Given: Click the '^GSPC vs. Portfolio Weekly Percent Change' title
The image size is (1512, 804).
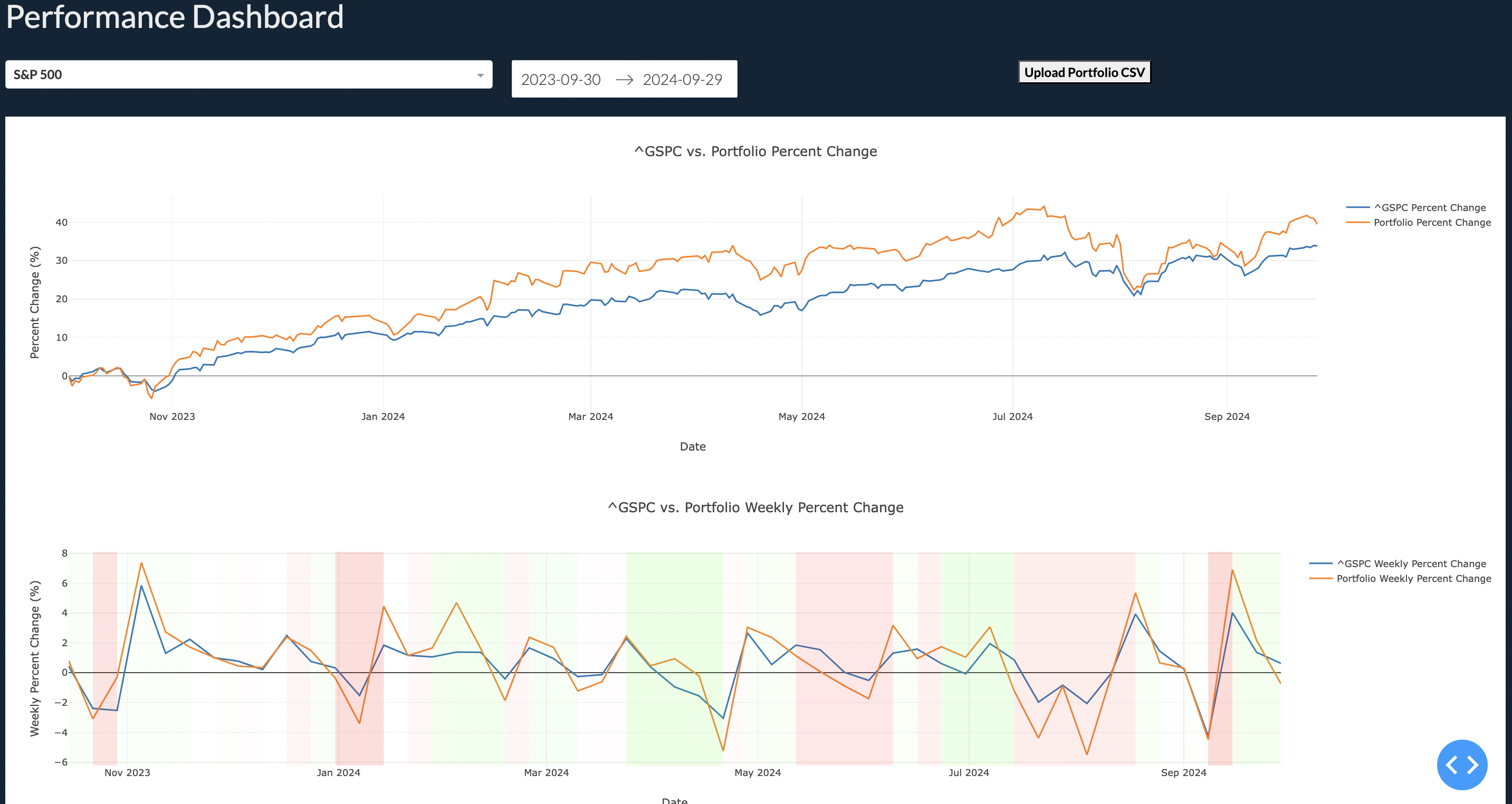Looking at the screenshot, I should 755,508.
